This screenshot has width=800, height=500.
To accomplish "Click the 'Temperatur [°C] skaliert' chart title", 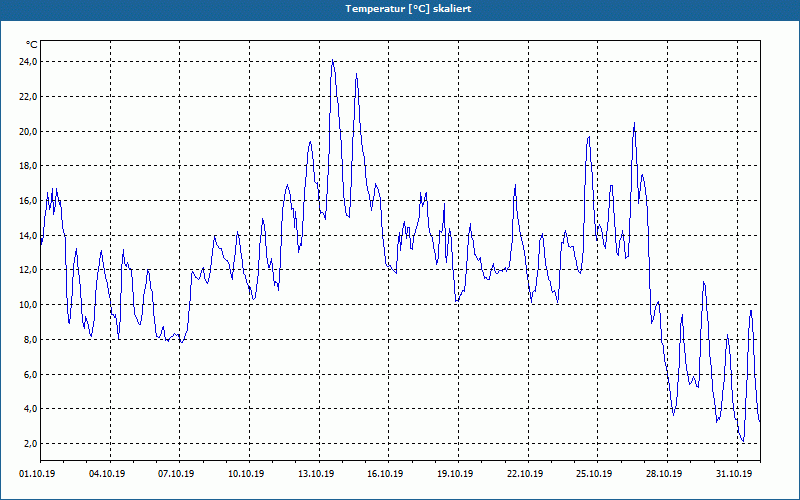I will 408,9.
